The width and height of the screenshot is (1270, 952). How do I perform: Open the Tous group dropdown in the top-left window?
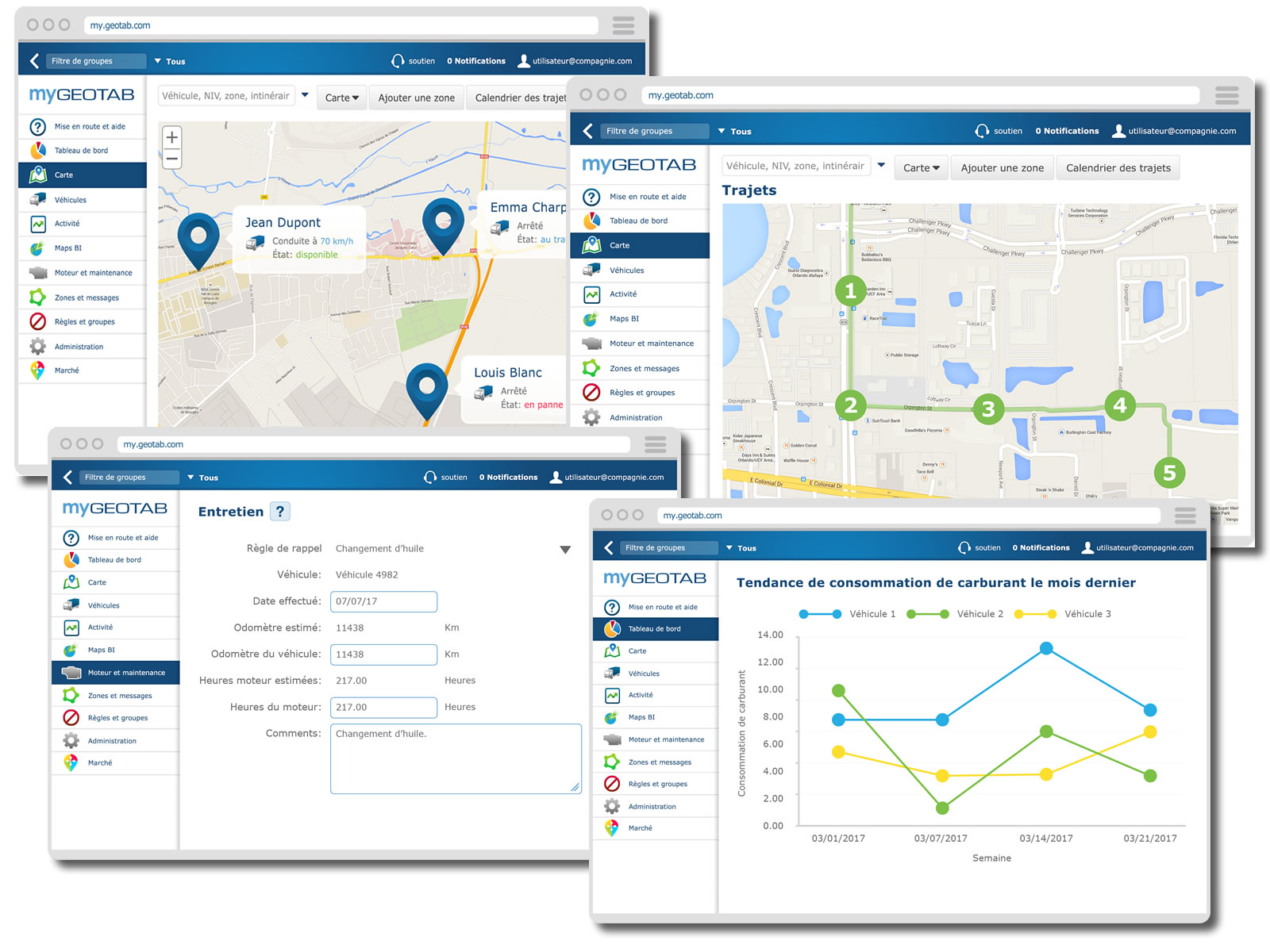coord(169,61)
